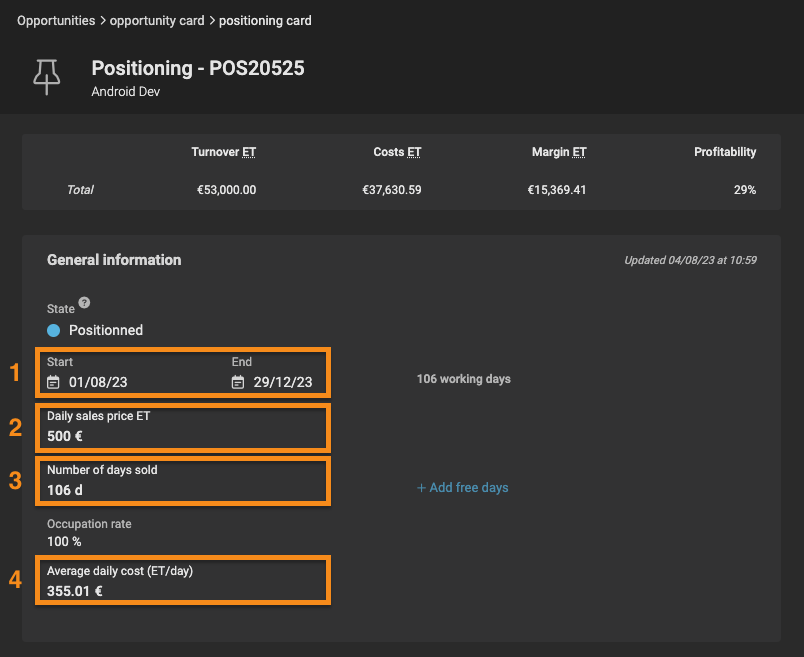Click the pushpin positioning icon
804x657 pixels.
pos(47,77)
